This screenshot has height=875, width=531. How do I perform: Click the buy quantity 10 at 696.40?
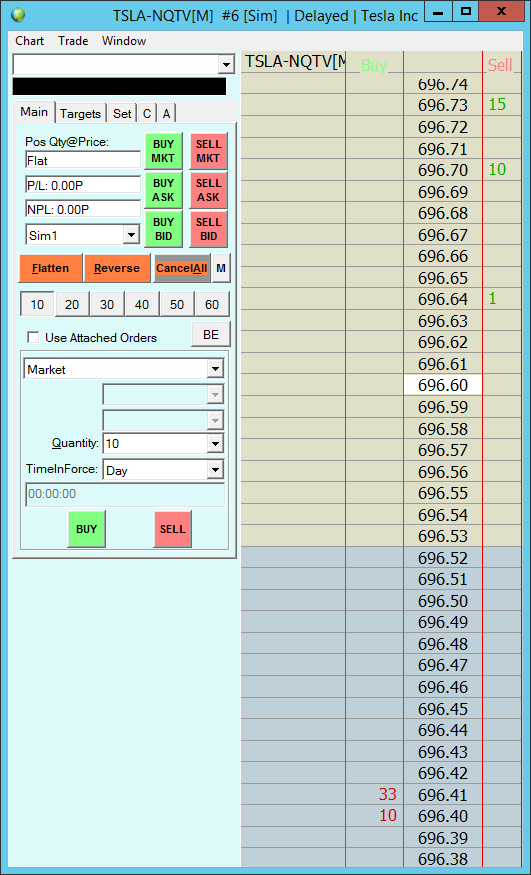pyautogui.click(x=388, y=816)
